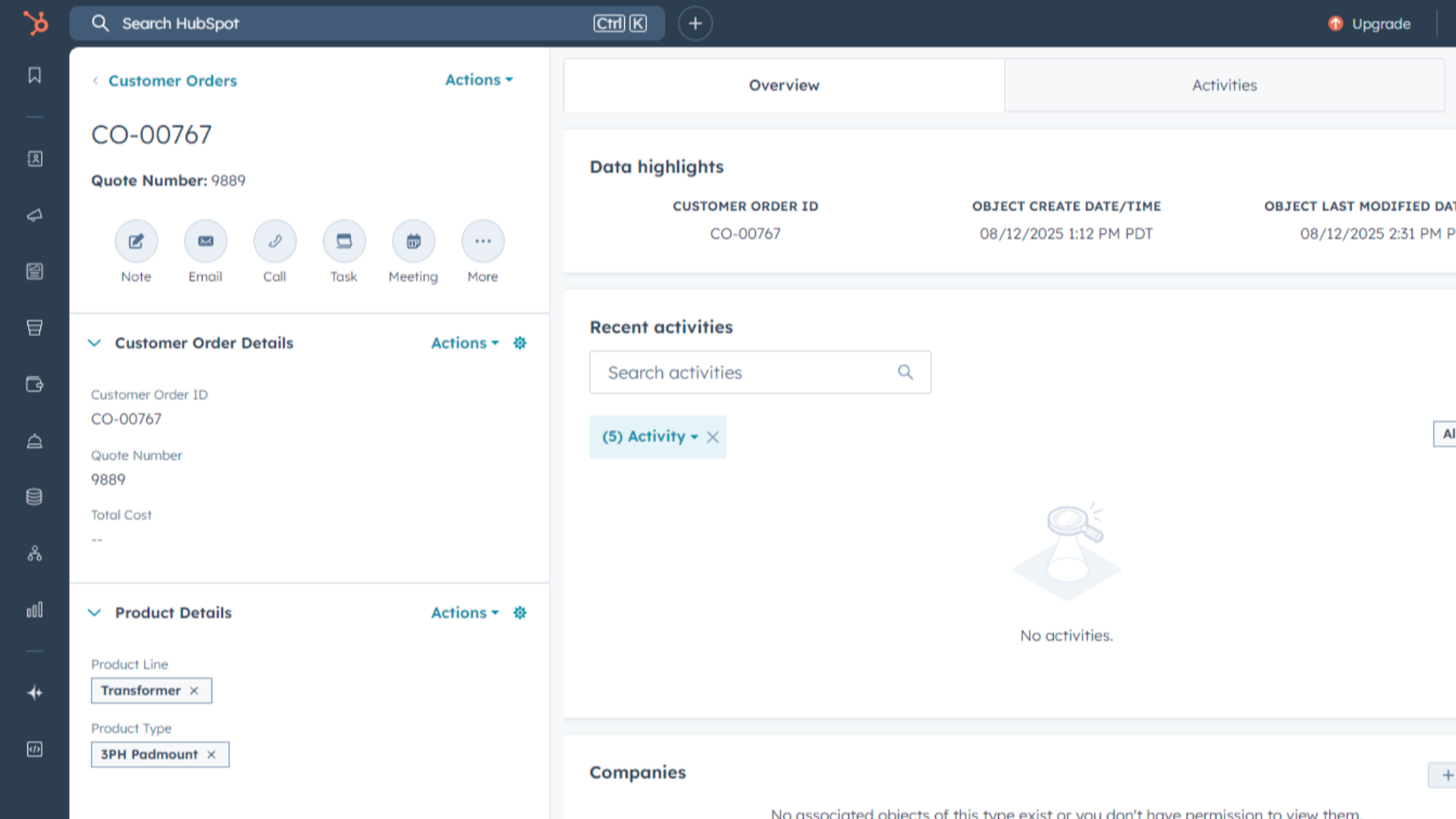Open the Content sidebar icon below megaphone
This screenshot has height=819, width=1456.
(35, 271)
